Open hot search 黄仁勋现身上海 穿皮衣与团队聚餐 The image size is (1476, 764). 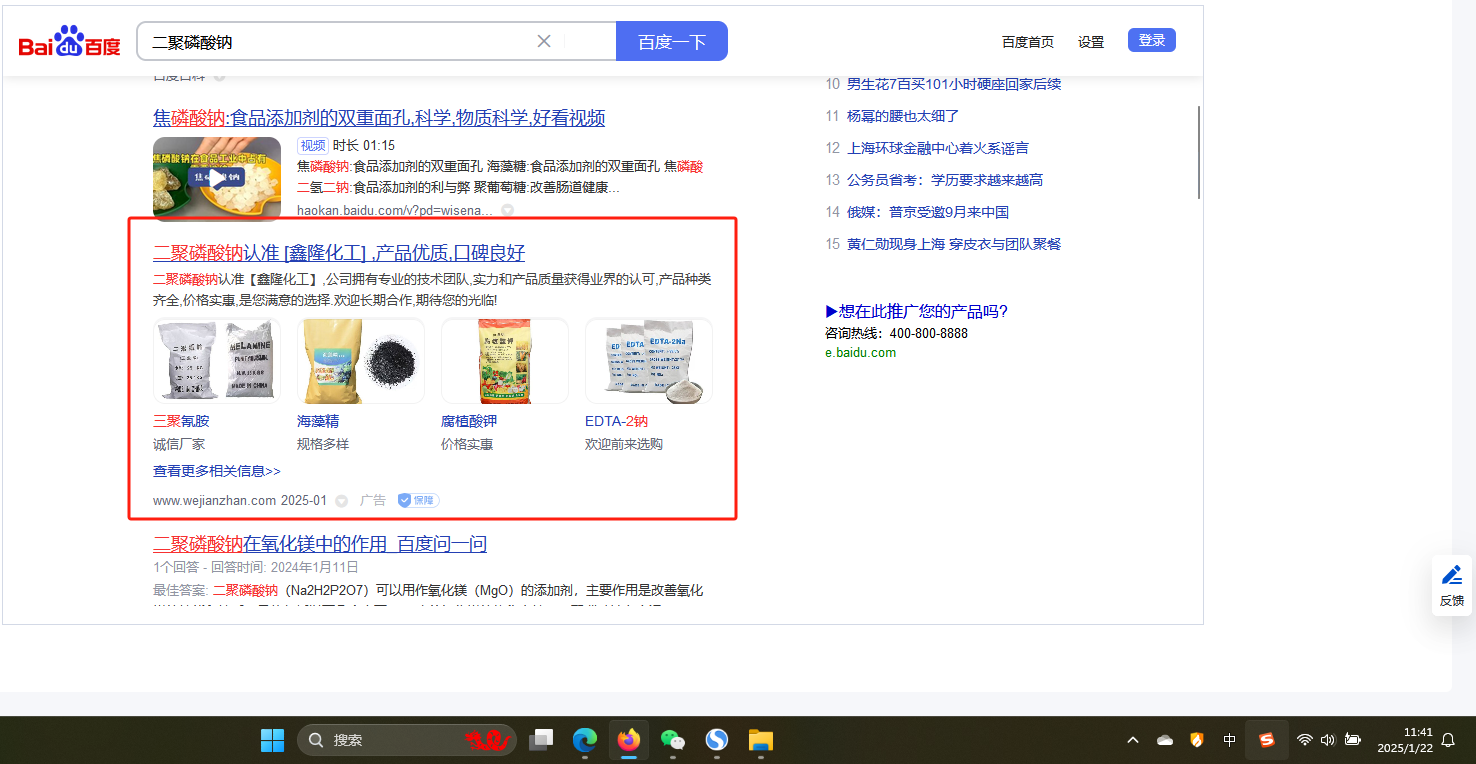click(x=954, y=244)
